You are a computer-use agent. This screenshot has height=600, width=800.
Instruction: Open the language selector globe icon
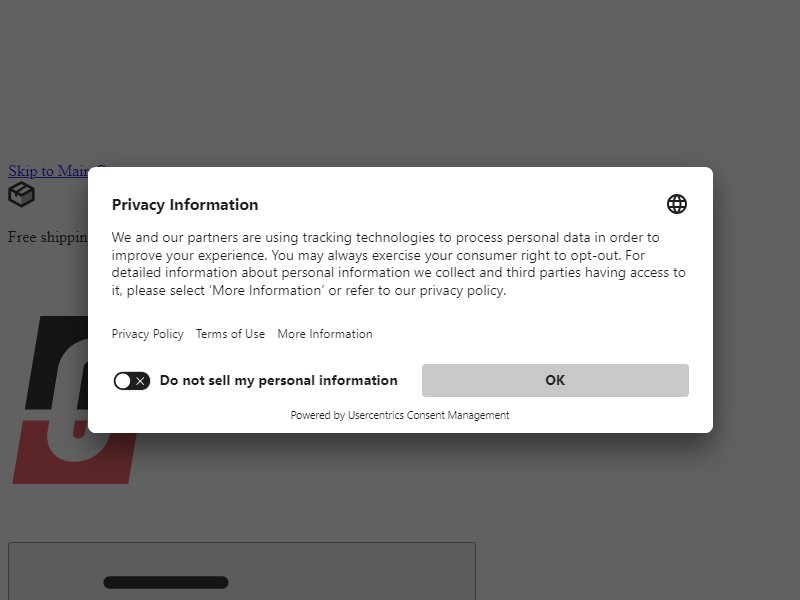pos(677,204)
